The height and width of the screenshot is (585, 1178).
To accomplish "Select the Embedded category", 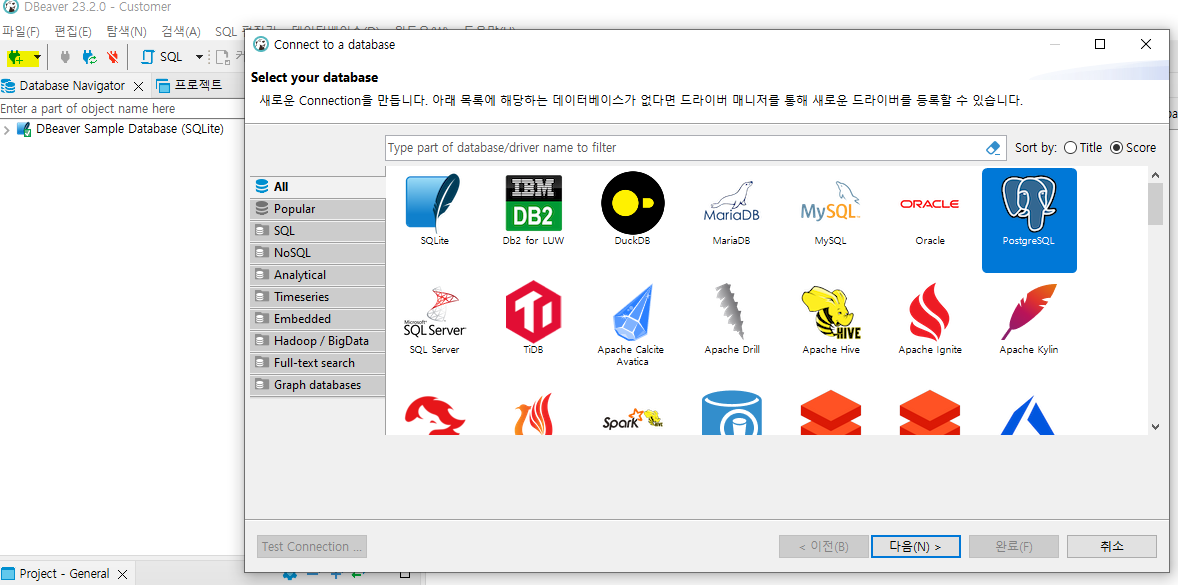I will [317, 318].
